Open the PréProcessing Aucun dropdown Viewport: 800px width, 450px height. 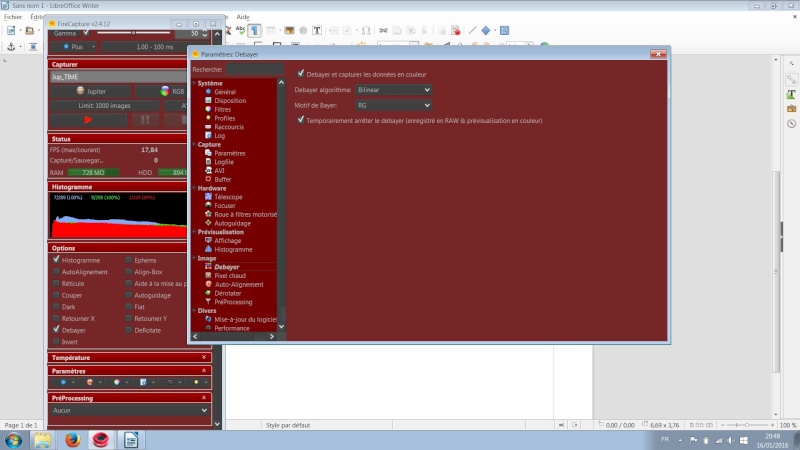point(130,410)
